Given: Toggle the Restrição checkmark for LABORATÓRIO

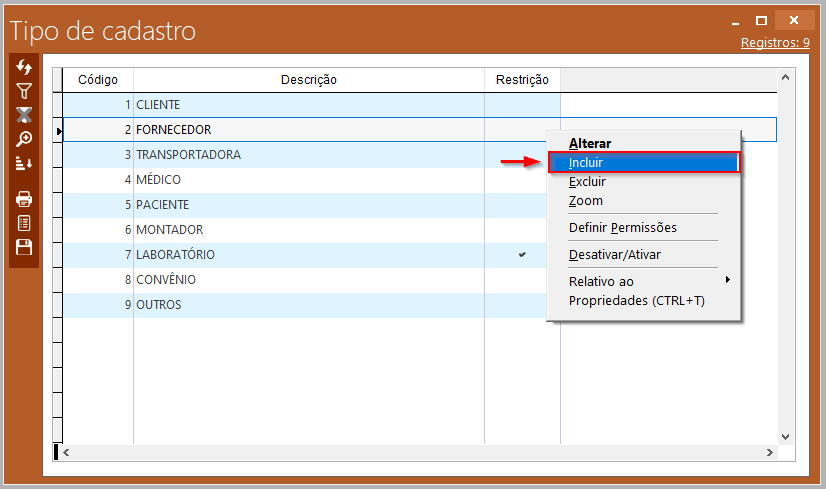Looking at the screenshot, I should coord(522,255).
